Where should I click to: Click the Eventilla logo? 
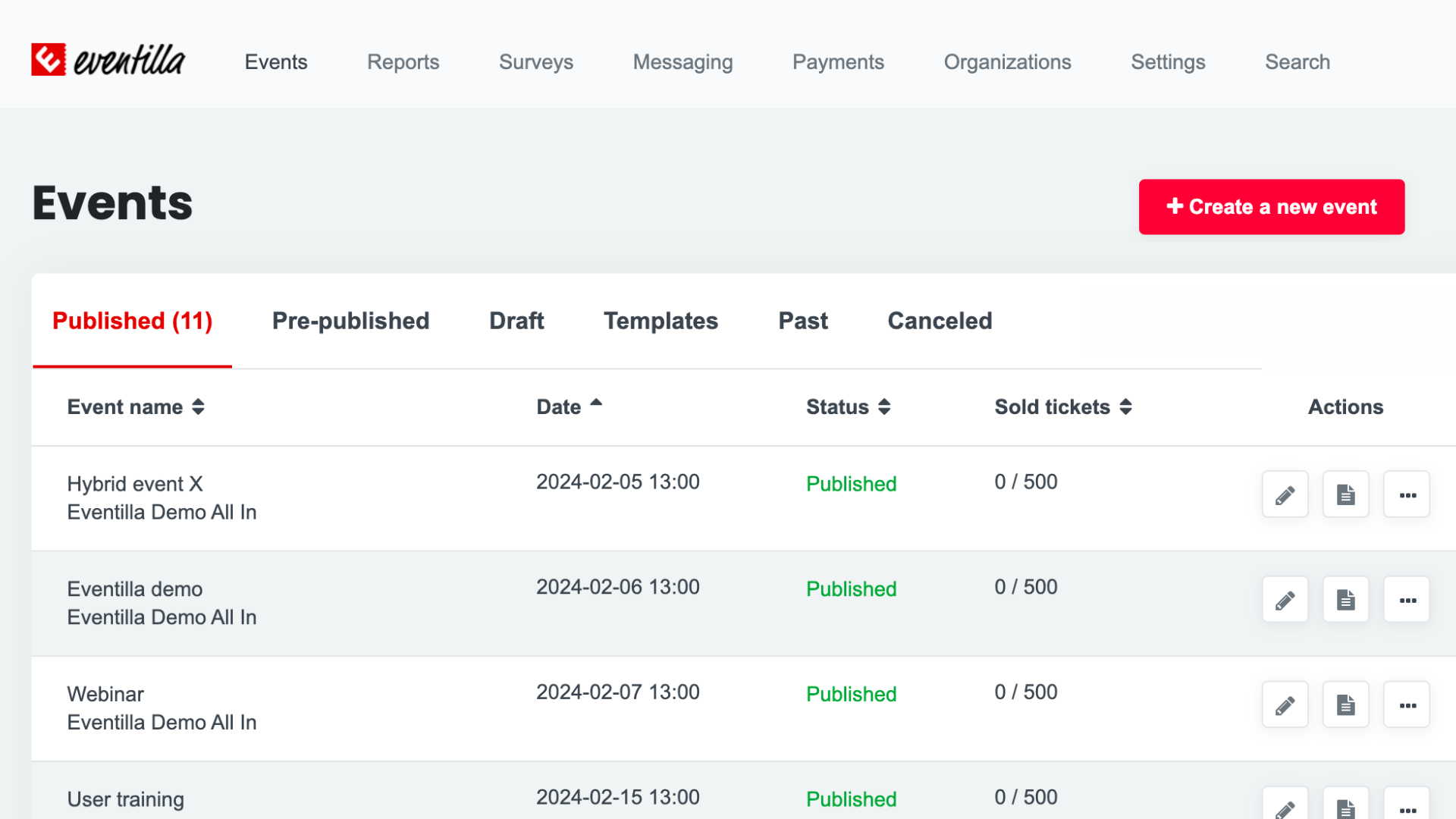point(108,60)
